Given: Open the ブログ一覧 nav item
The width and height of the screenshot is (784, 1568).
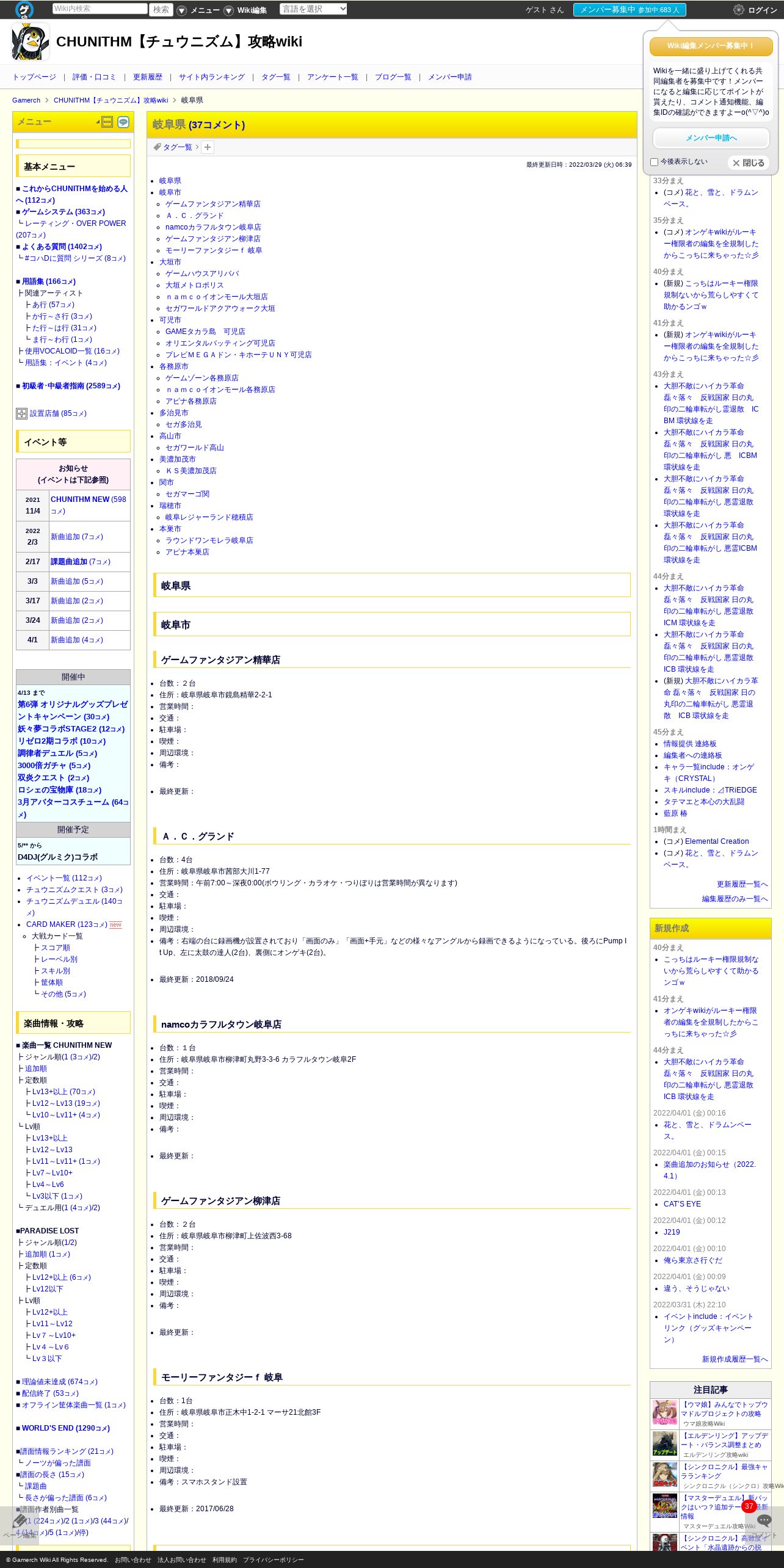Looking at the screenshot, I should (x=393, y=77).
